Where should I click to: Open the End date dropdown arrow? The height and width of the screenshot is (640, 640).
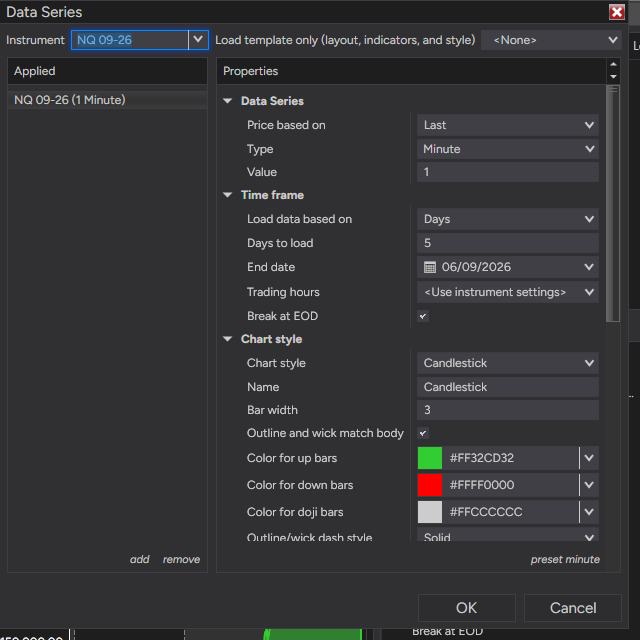click(589, 267)
